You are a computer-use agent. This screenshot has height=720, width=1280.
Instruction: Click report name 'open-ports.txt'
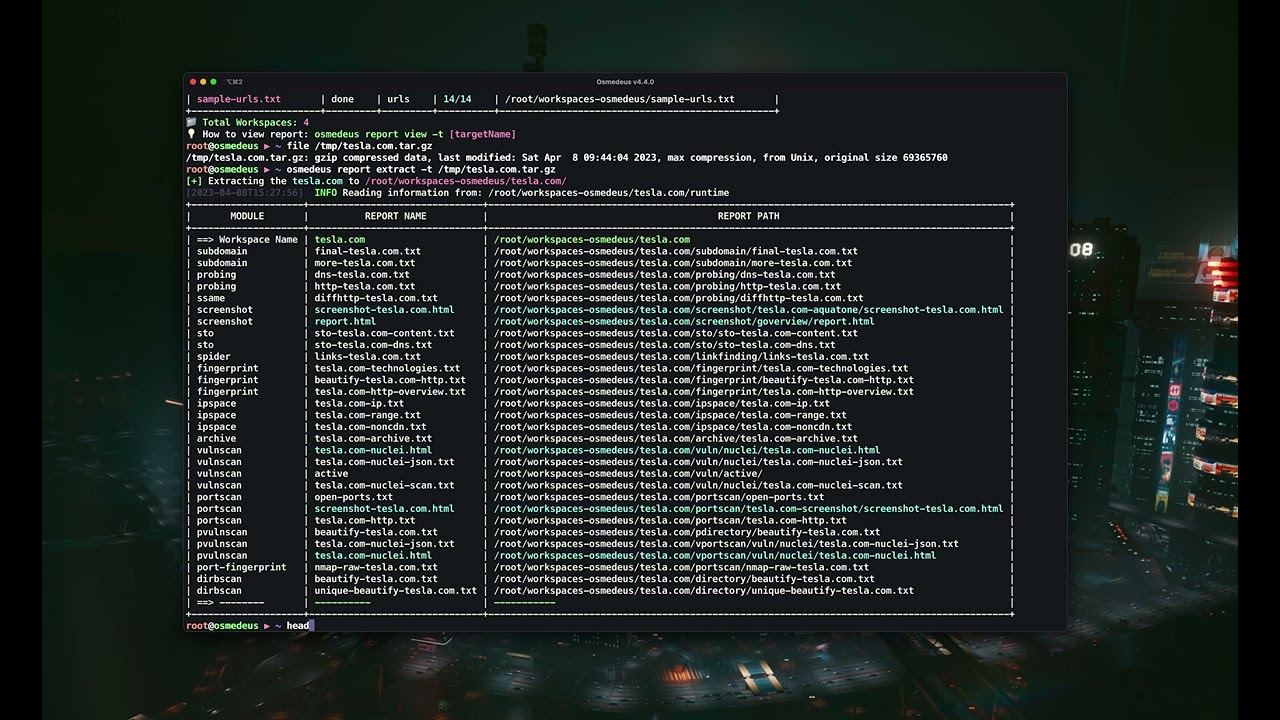pyautogui.click(x=354, y=497)
